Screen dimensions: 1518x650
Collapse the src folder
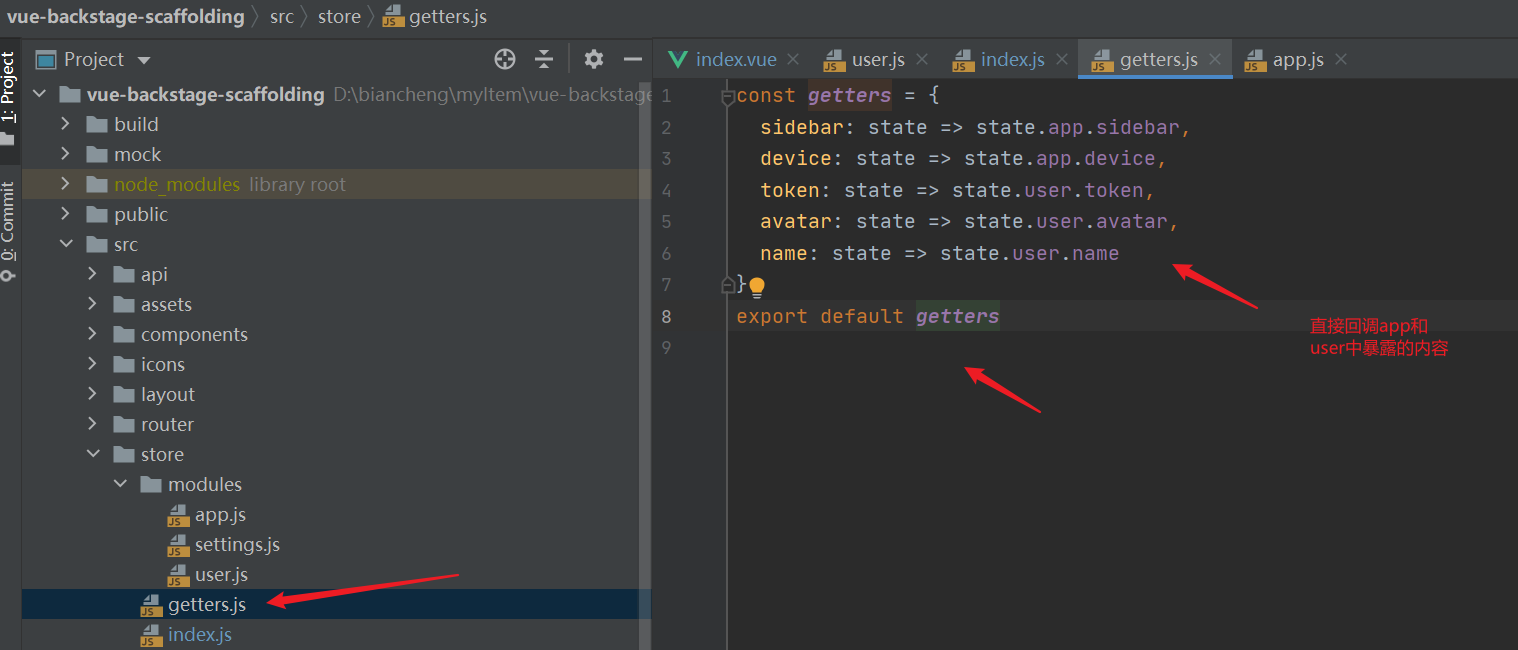[x=66, y=244]
